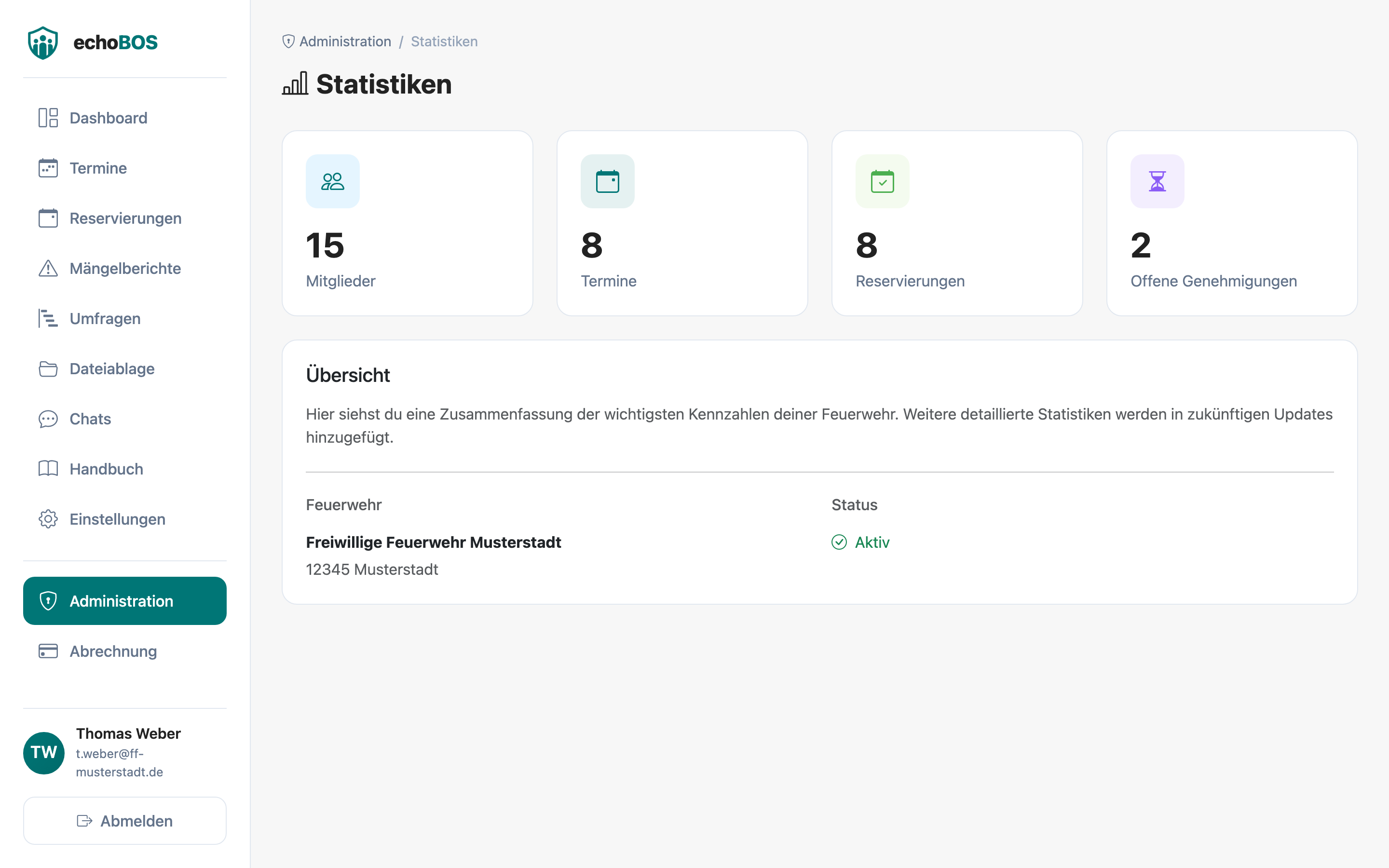Viewport: 1389px width, 868px height.
Task: Click the Termine calendar icon in sidebar
Action: point(48,168)
